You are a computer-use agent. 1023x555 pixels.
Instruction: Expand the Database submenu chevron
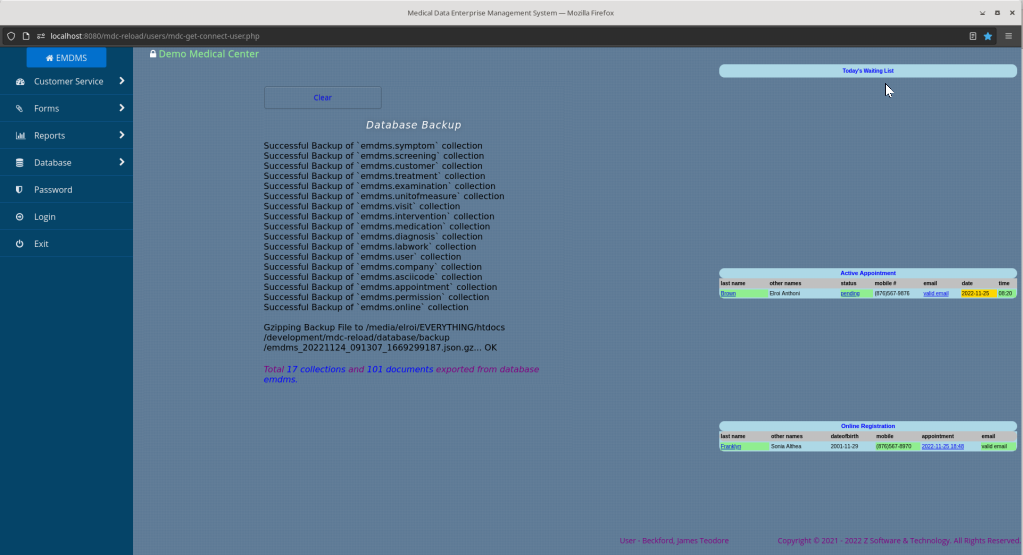[x=121, y=162]
